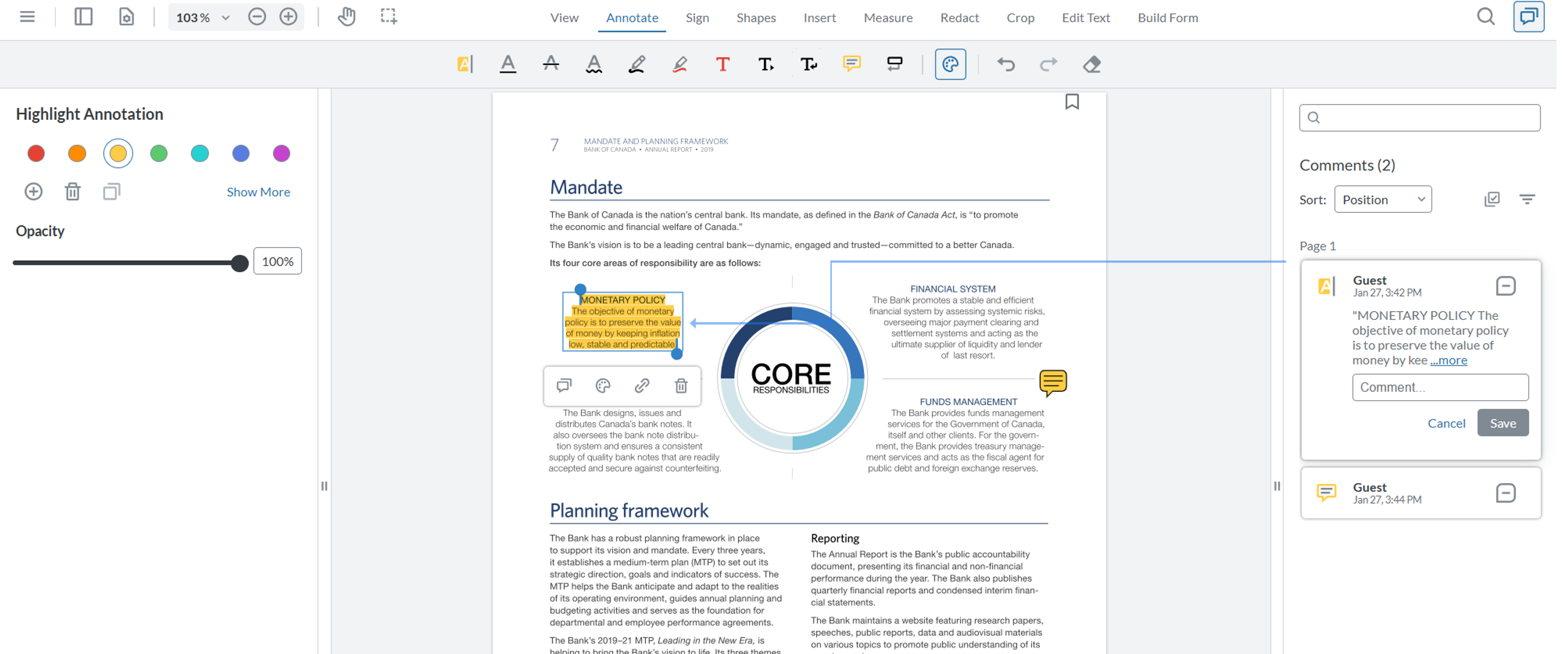Click the Save button
Viewport: 1568px width, 654px height.
point(1503,423)
